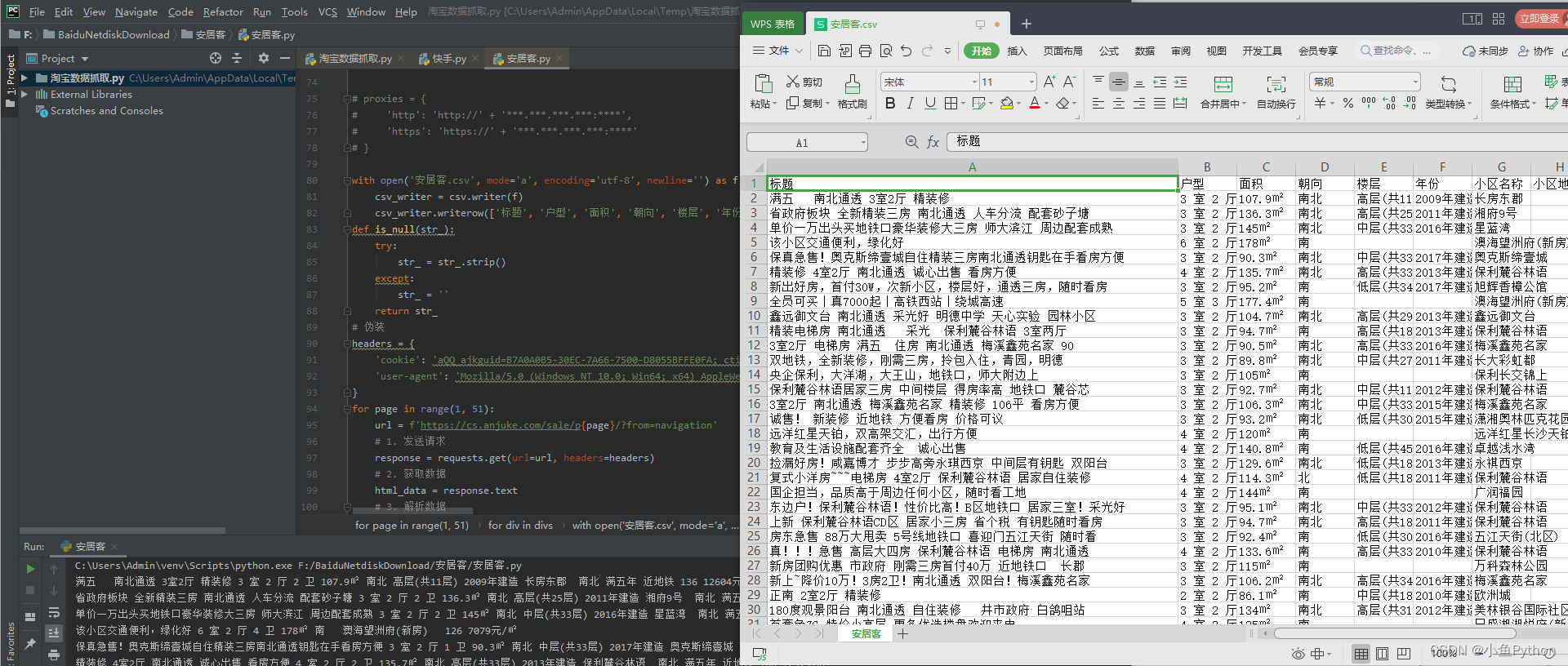Decrease font size with A- icon

(1069, 82)
